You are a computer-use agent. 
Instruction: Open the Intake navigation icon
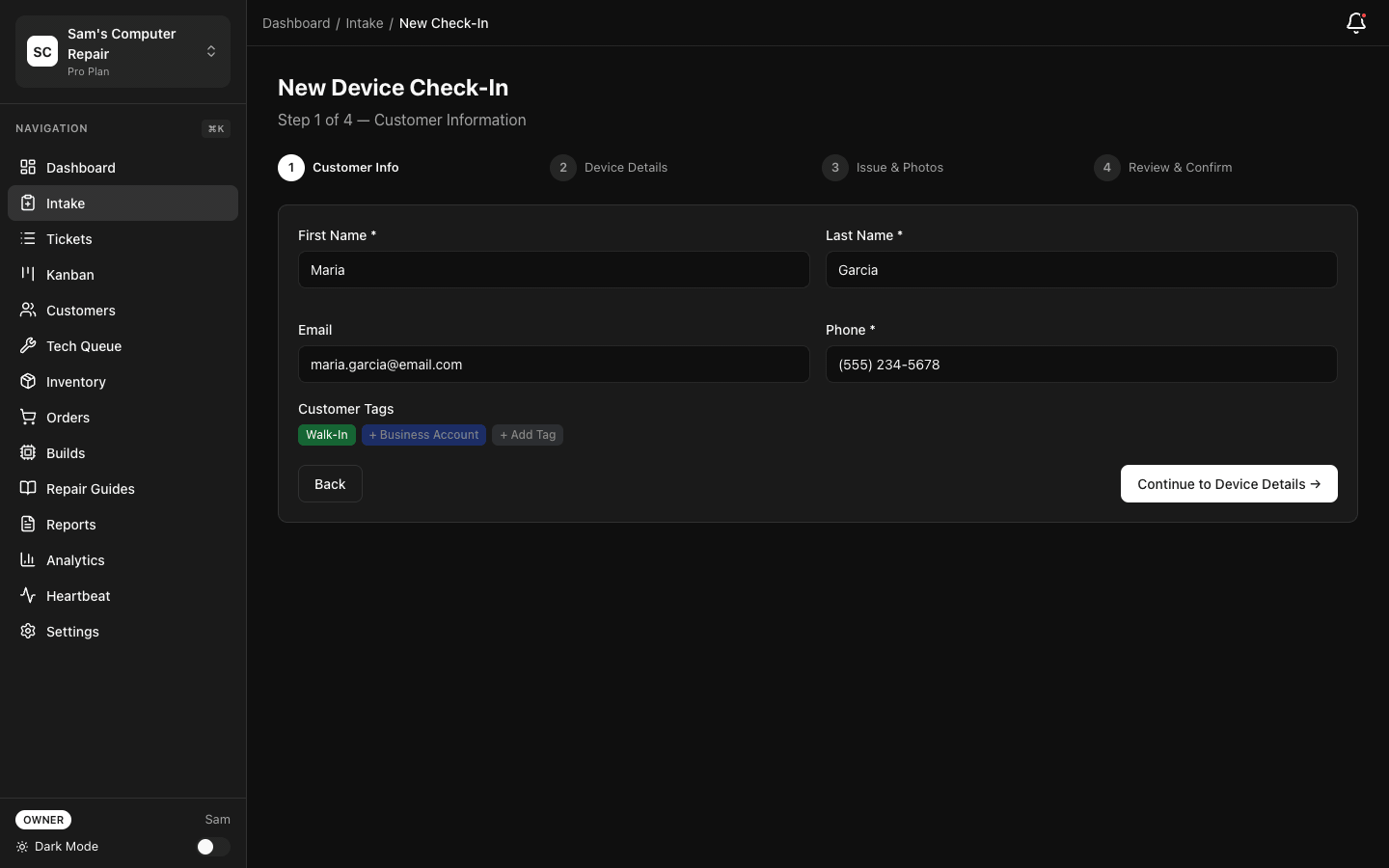pyautogui.click(x=27, y=203)
